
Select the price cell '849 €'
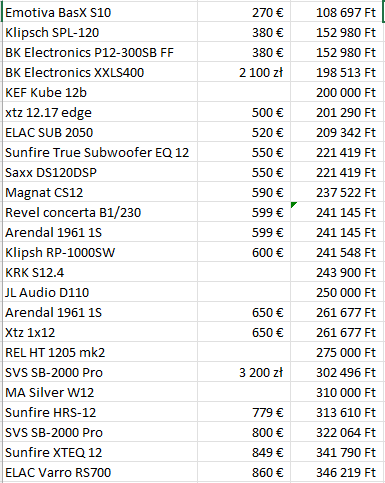tap(244, 452)
